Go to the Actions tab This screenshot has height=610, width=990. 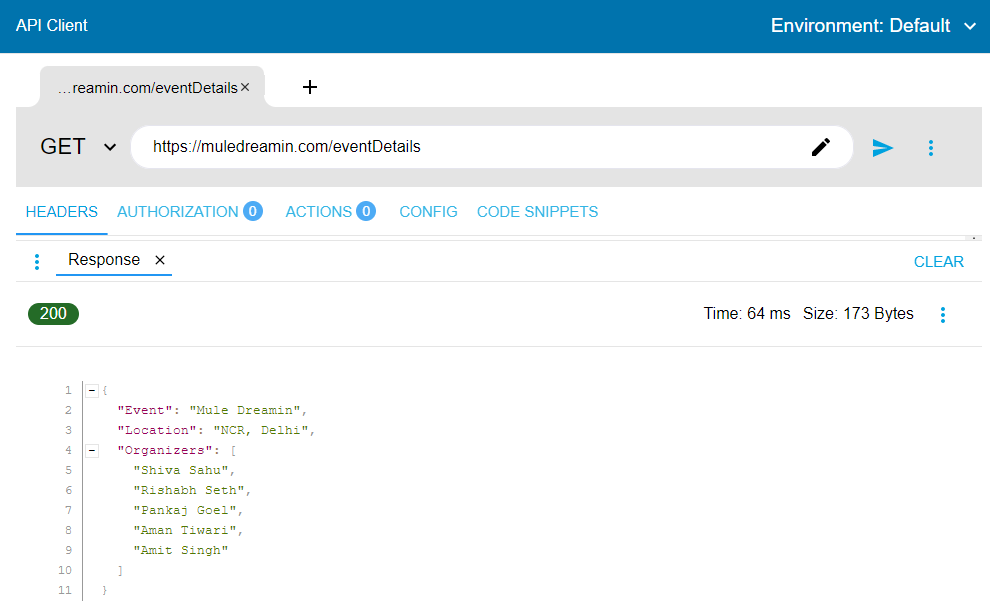pyautogui.click(x=319, y=212)
